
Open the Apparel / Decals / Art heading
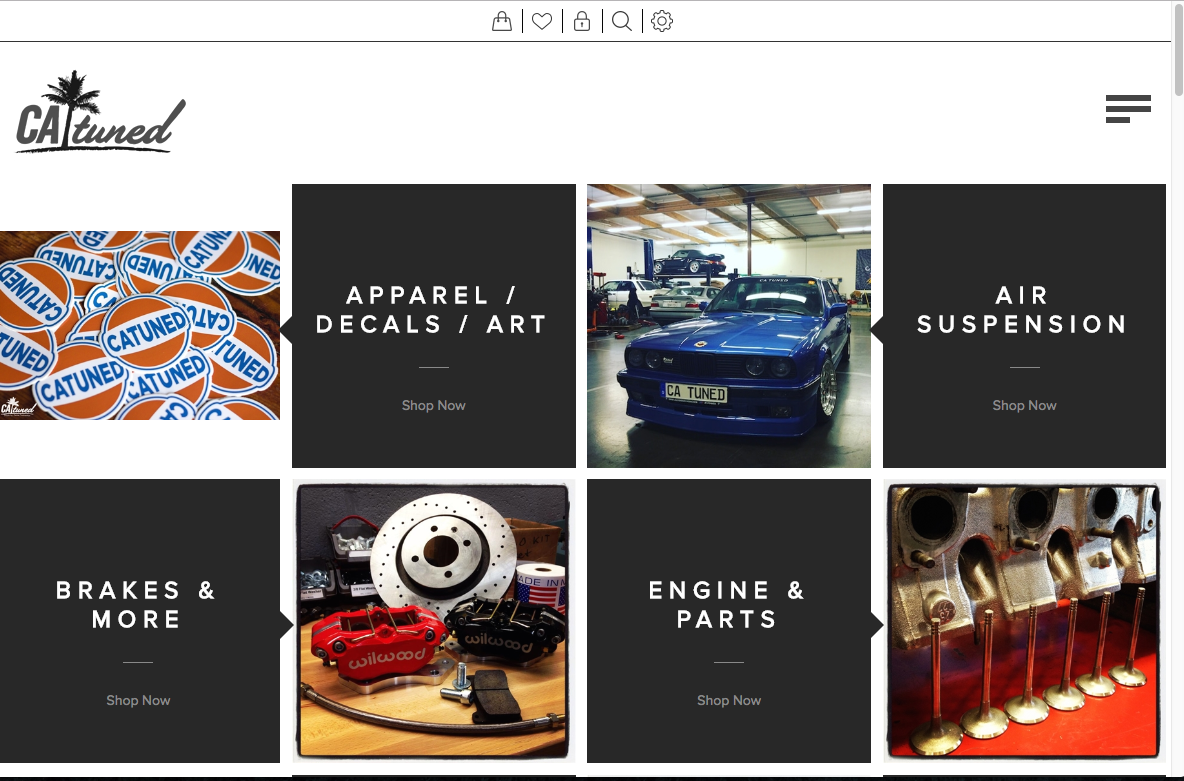pyautogui.click(x=432, y=310)
